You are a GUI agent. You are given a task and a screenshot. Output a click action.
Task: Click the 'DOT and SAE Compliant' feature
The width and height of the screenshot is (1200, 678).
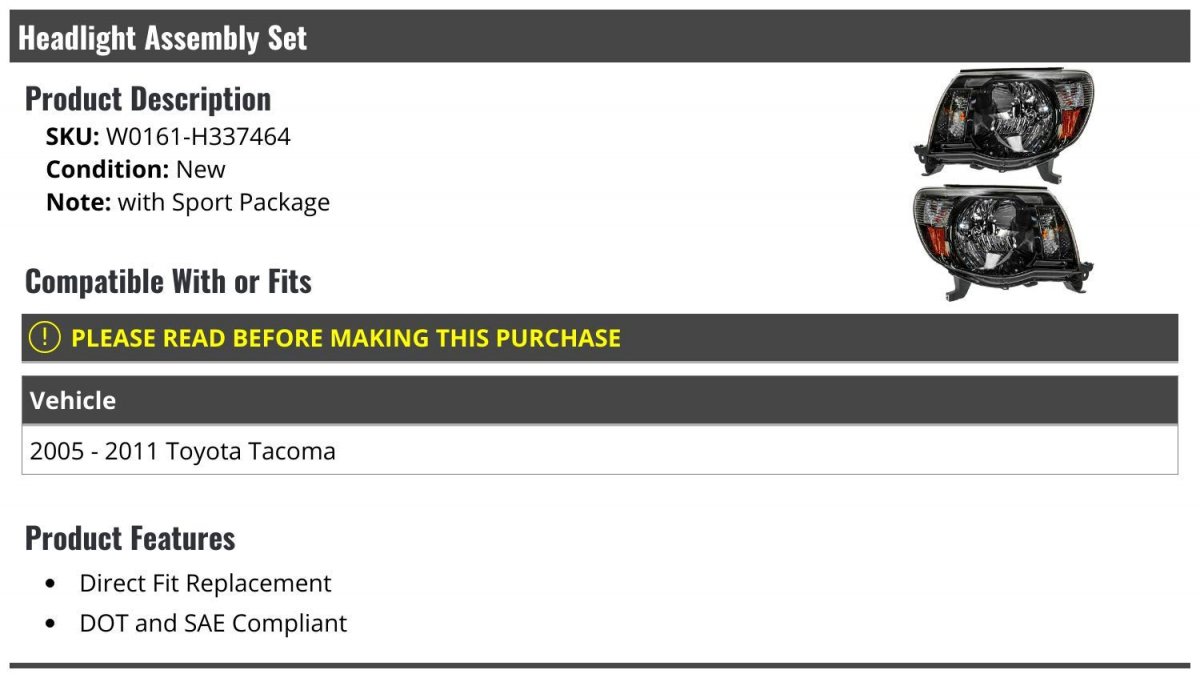pos(213,623)
